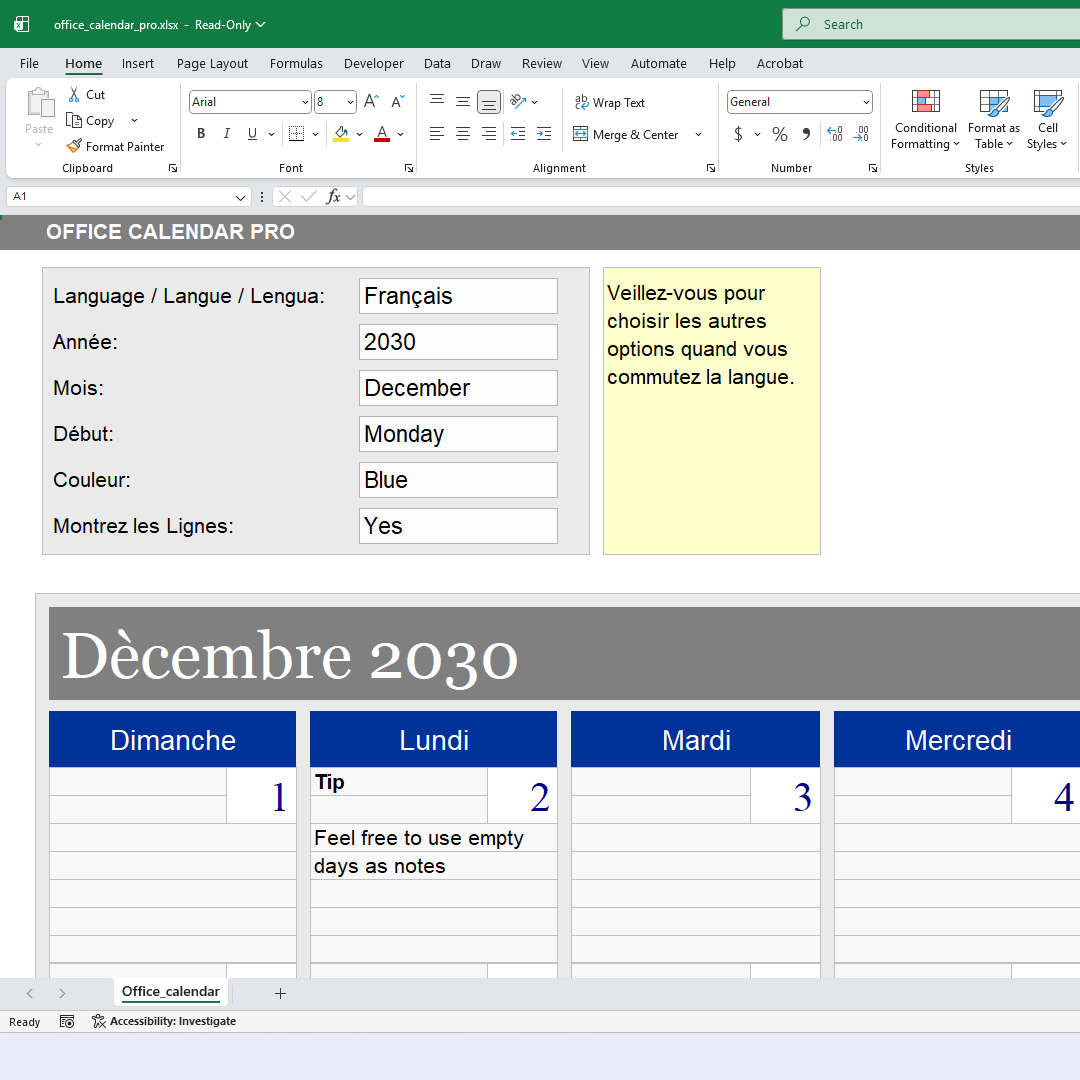
Task: Apply the Percent Style number format
Action: coord(779,133)
